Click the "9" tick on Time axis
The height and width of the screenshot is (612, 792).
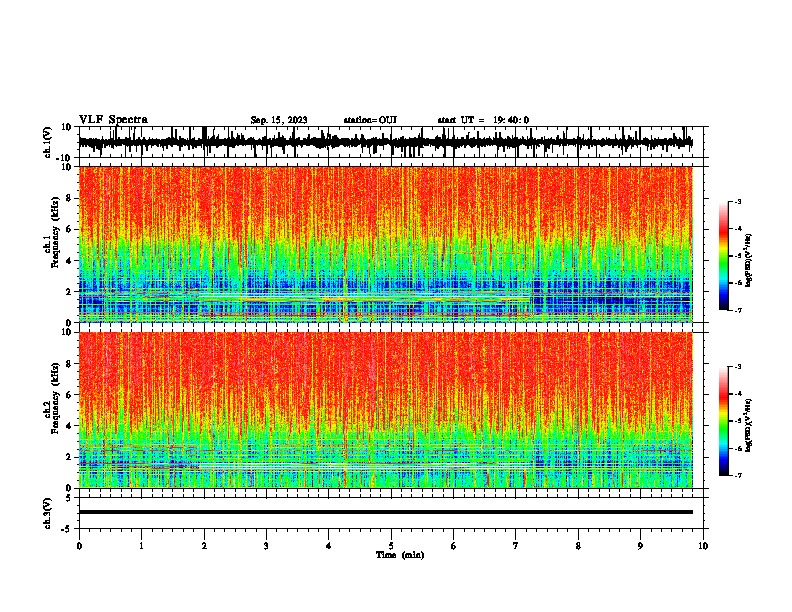click(x=640, y=546)
